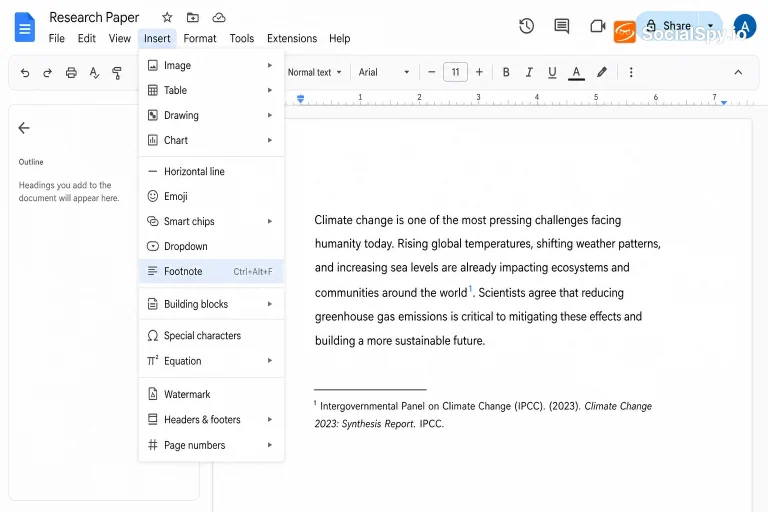Expand the Smart chips submenu
768x512 pixels.
pyautogui.click(x=211, y=221)
